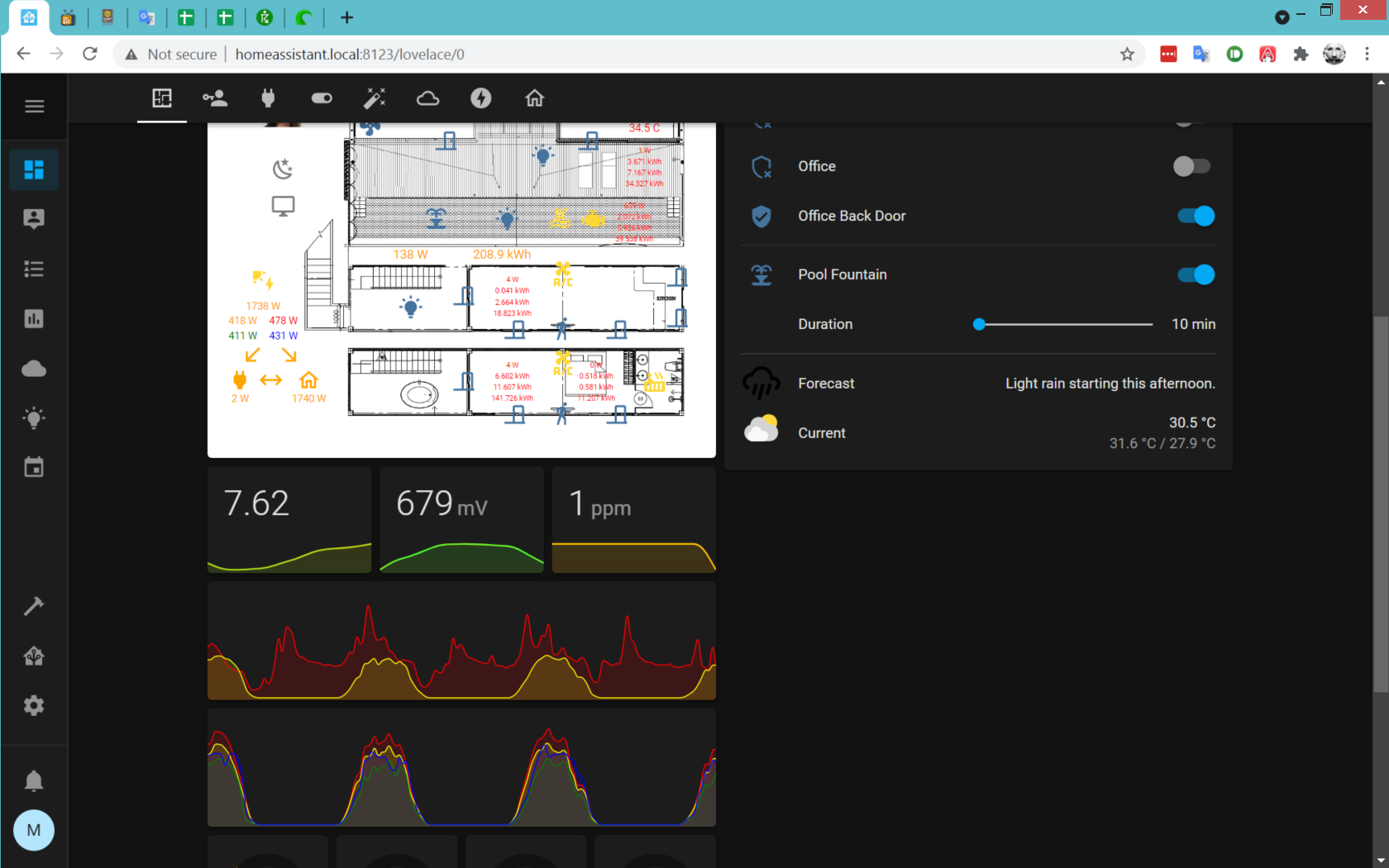Click the 208.9 kWh energy value
The height and width of the screenshot is (868, 1389).
pyautogui.click(x=502, y=255)
